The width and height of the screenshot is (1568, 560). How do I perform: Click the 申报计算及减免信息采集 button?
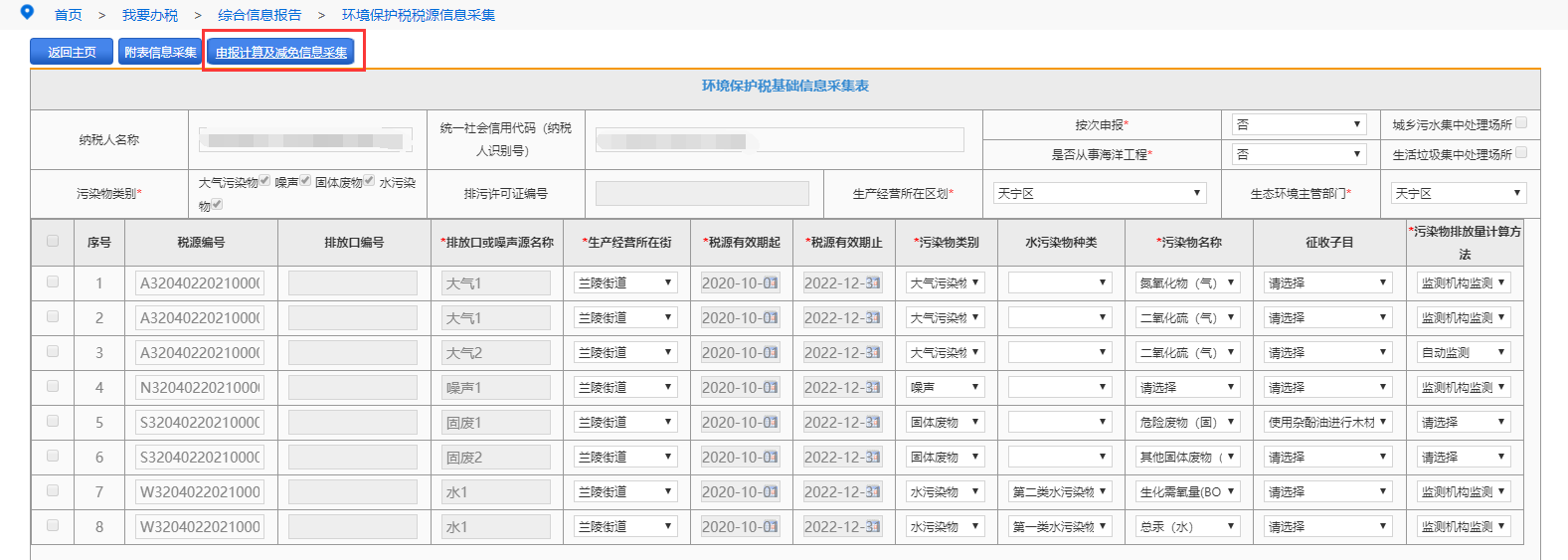[282, 52]
